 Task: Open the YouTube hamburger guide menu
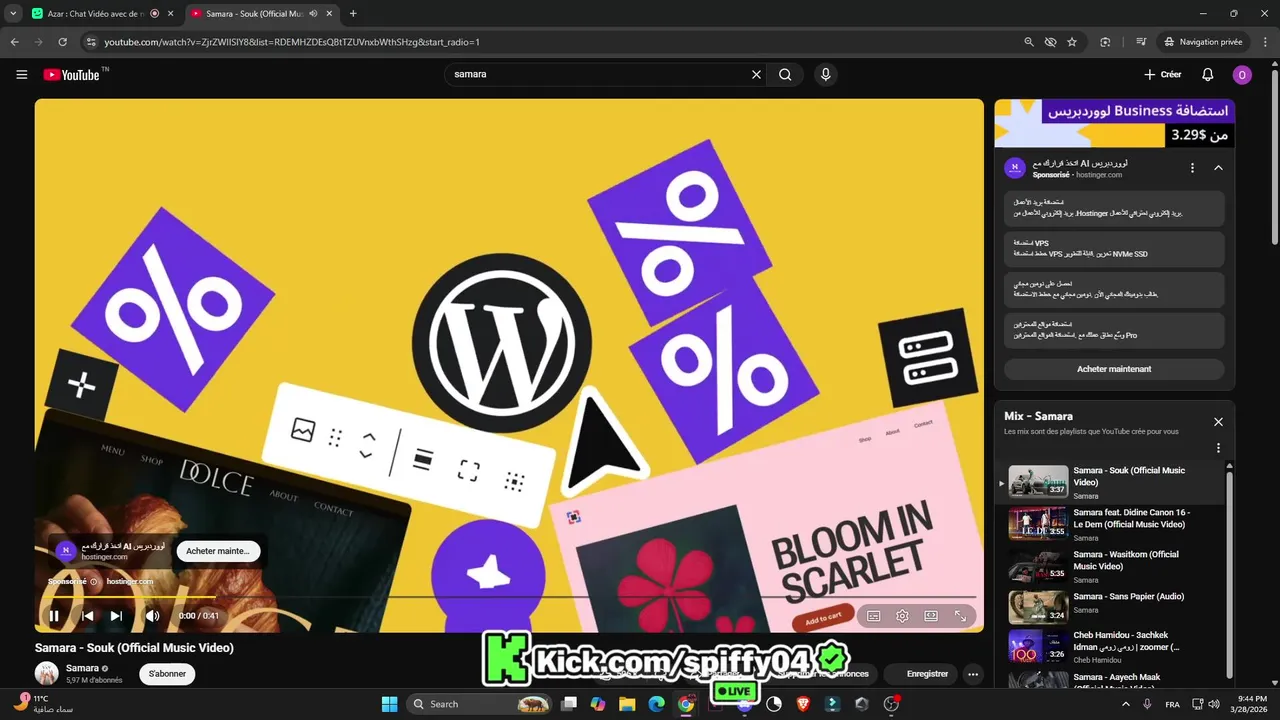21,74
